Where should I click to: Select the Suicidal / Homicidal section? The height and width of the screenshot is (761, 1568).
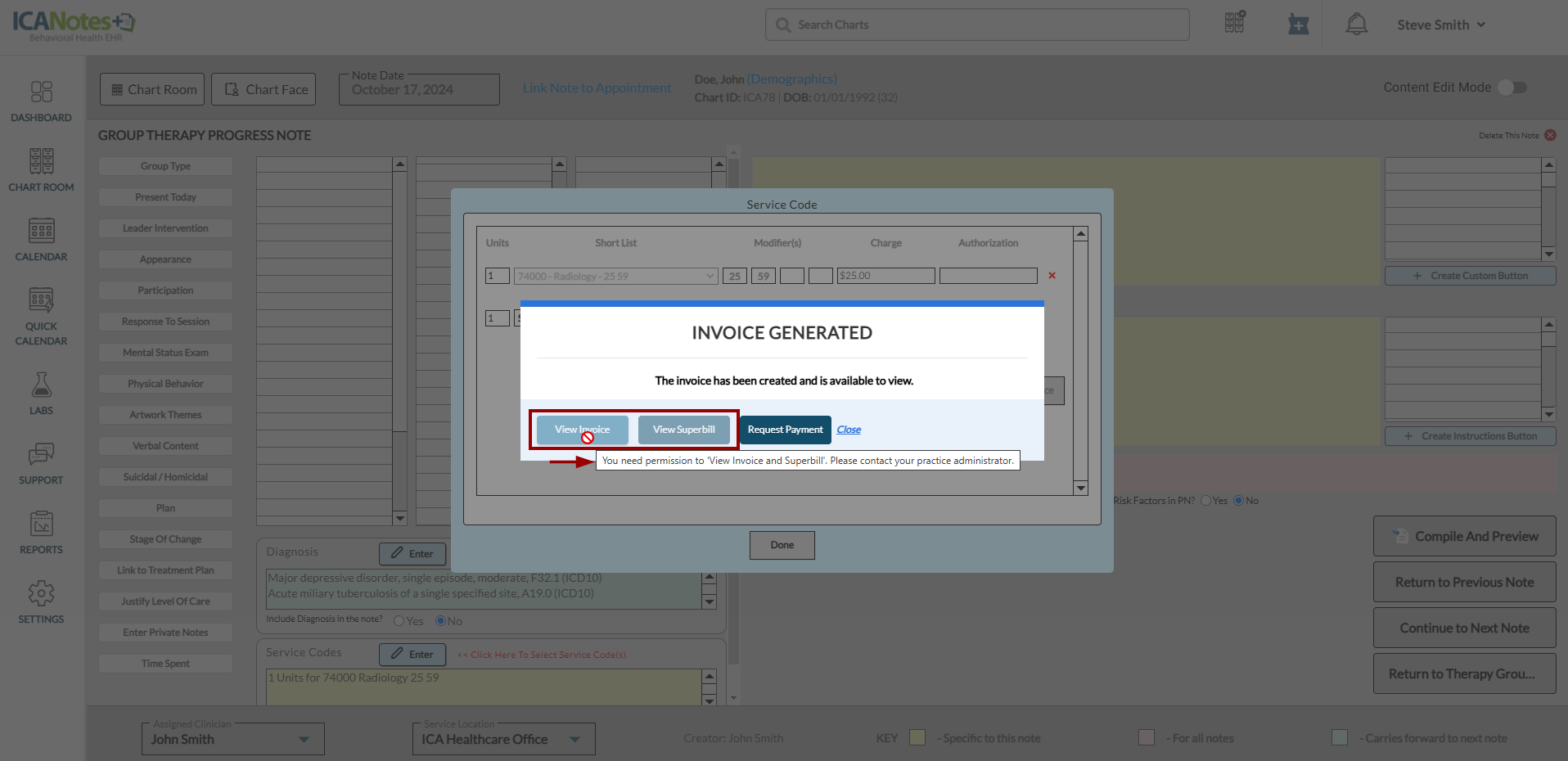(165, 477)
